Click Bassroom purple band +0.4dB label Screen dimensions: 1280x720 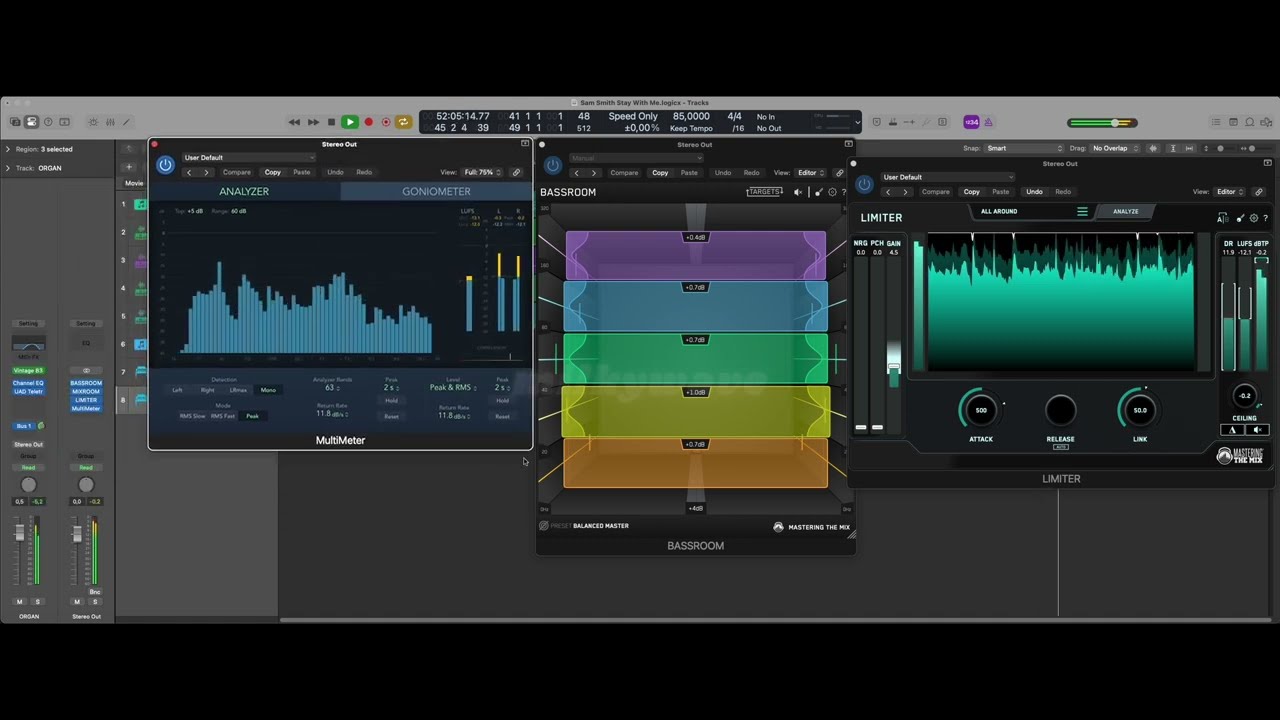click(695, 237)
